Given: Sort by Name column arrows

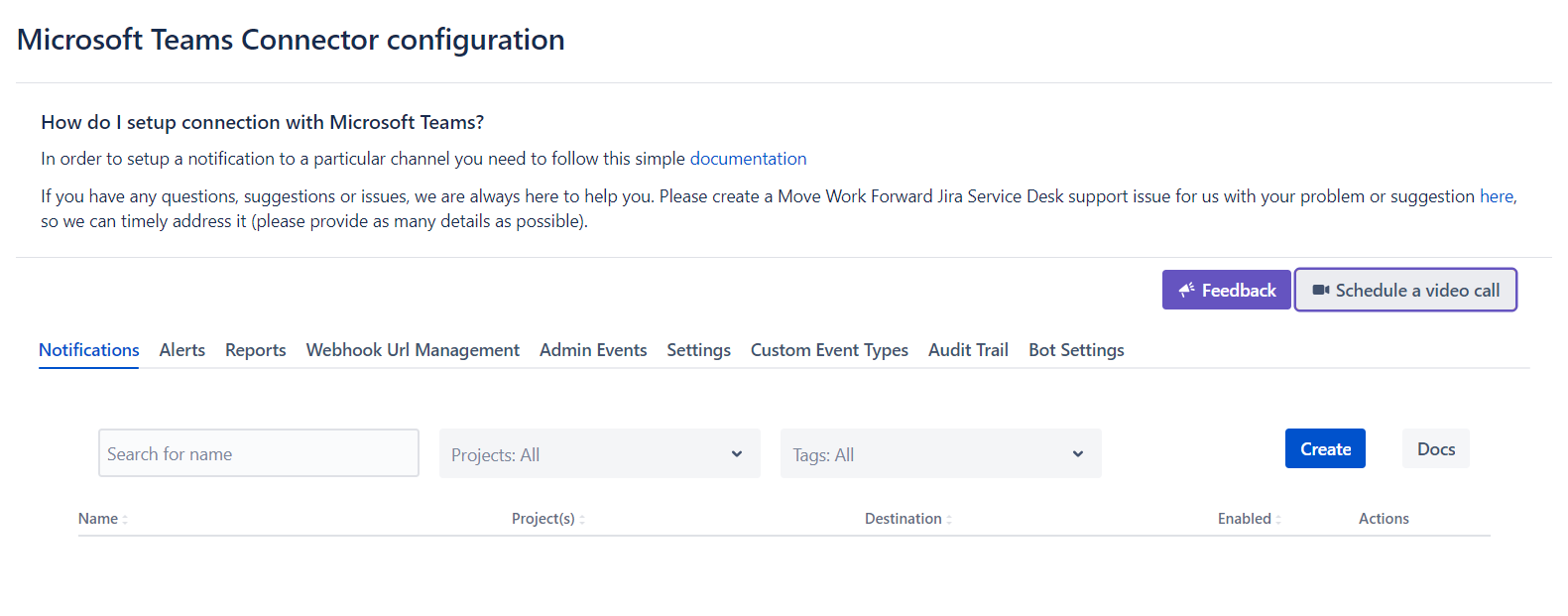Looking at the screenshot, I should tap(125, 519).
